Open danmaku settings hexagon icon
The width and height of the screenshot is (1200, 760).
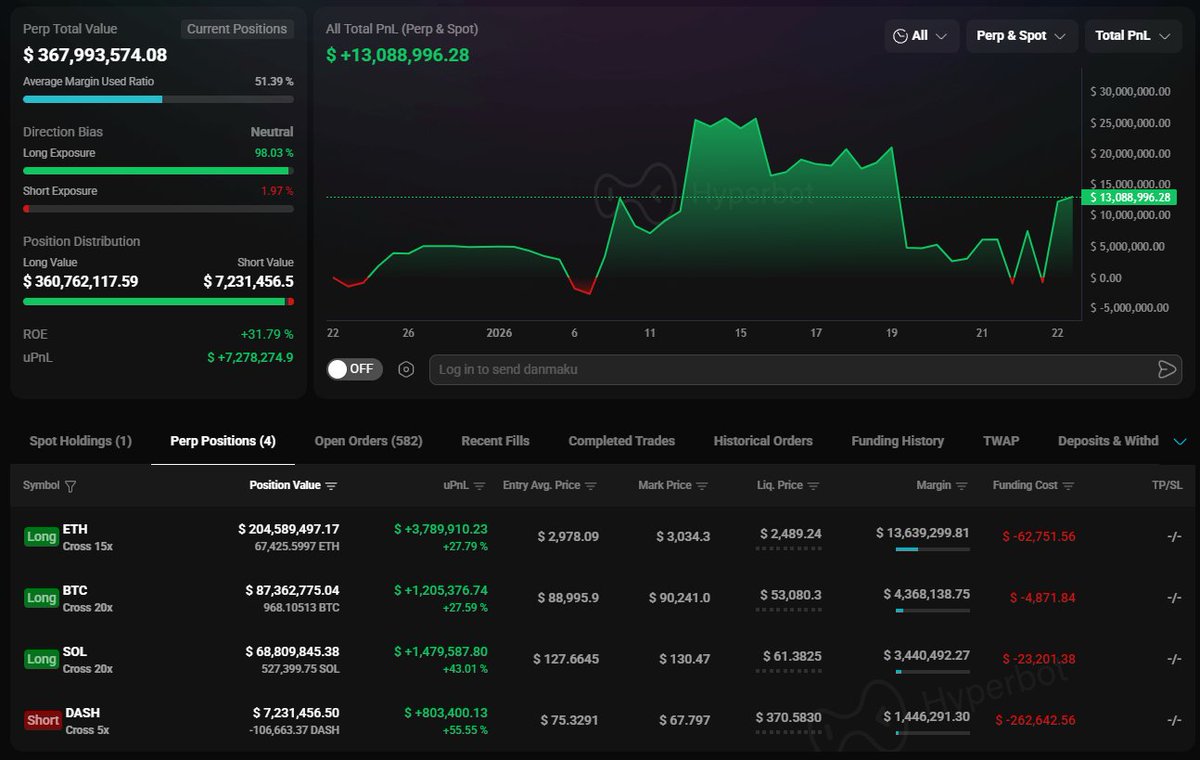(406, 370)
